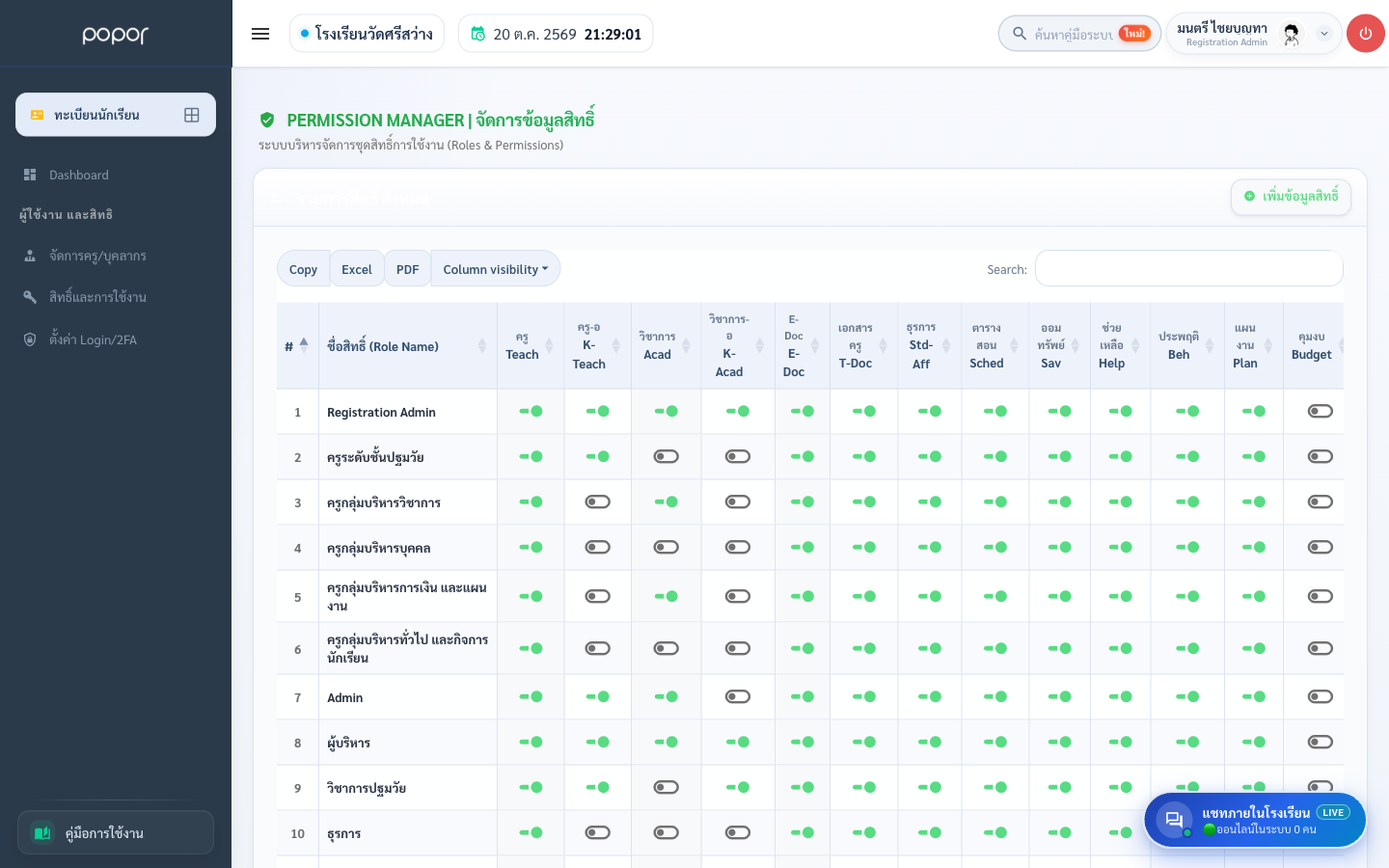Click the calendar clock icon
The height and width of the screenshot is (868, 1389).
click(477, 34)
